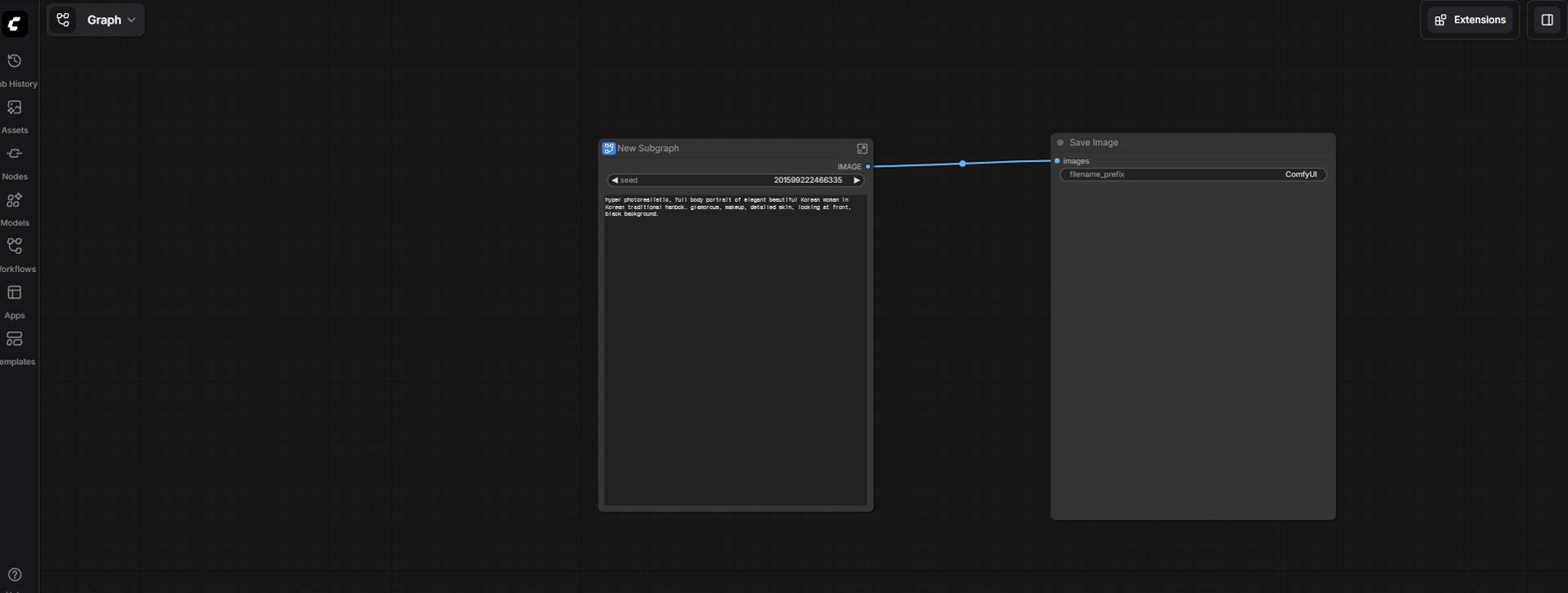Click the ComfyUI logo icon
Screen dimensions: 1568x593
pos(14,24)
